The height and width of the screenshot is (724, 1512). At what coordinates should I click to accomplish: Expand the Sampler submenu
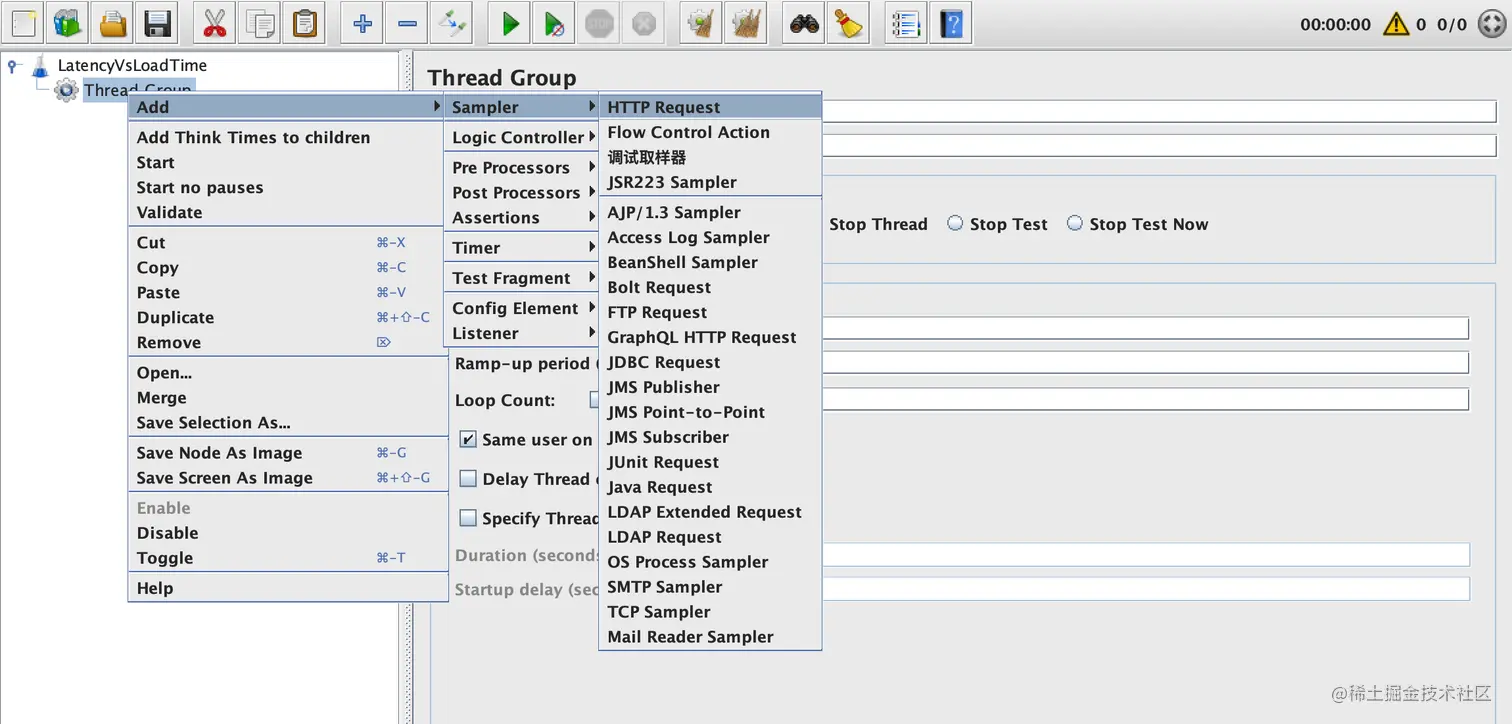[522, 107]
